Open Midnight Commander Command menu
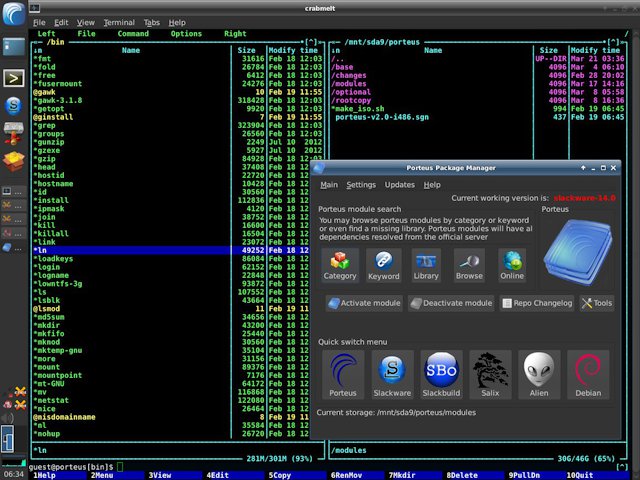 pos(133,34)
